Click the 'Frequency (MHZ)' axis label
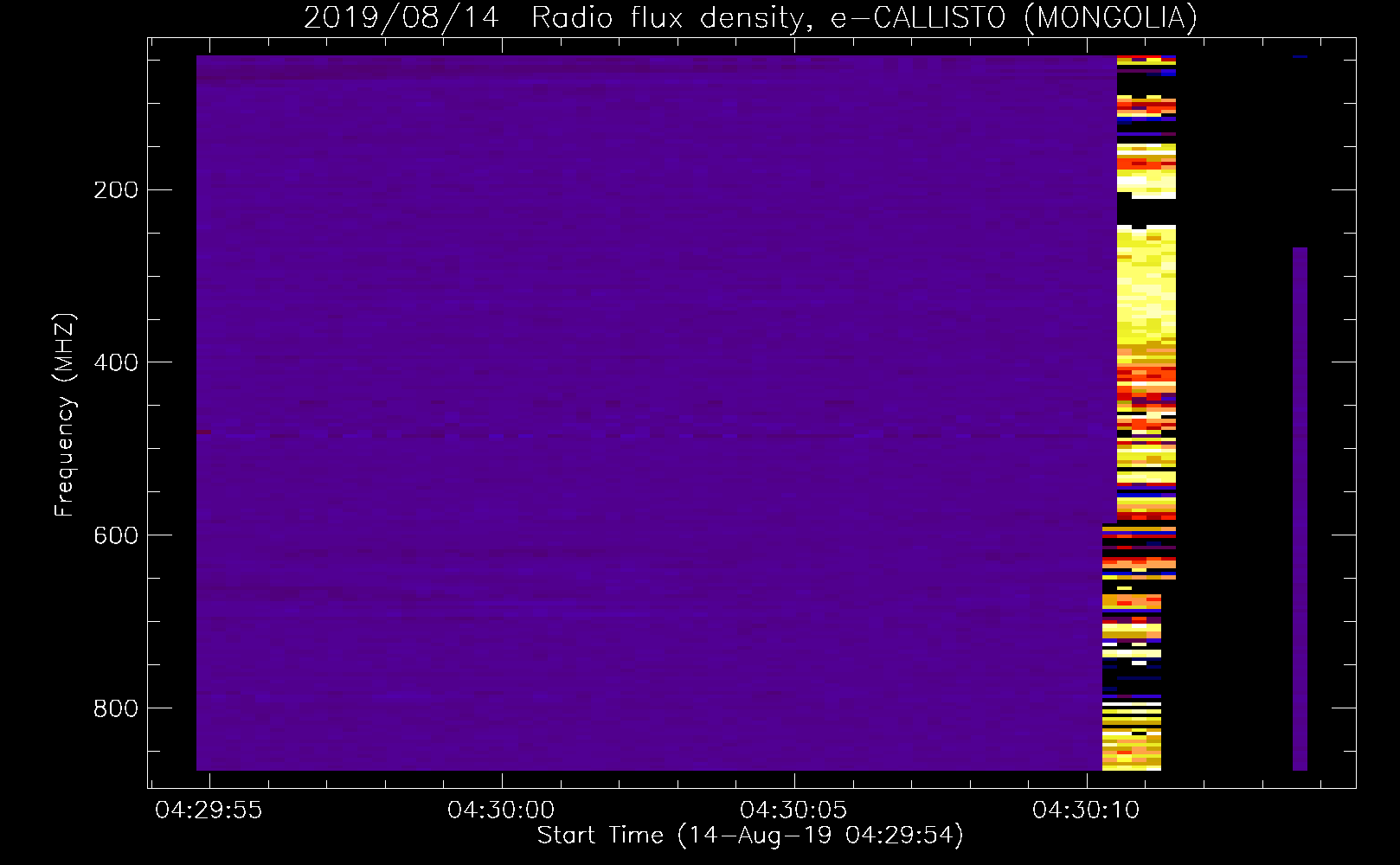Screen dimensions: 1400x865 pyautogui.click(x=65, y=414)
